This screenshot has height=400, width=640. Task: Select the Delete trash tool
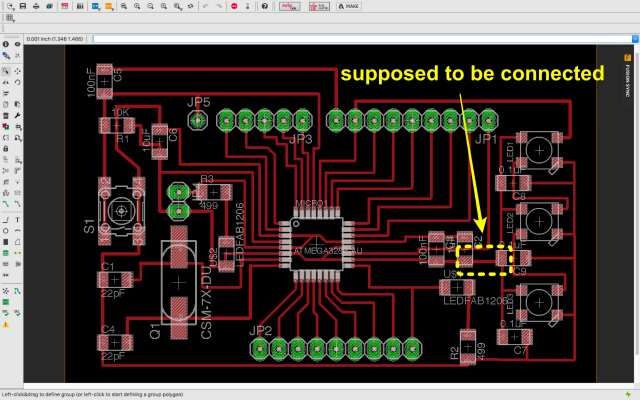point(6,116)
